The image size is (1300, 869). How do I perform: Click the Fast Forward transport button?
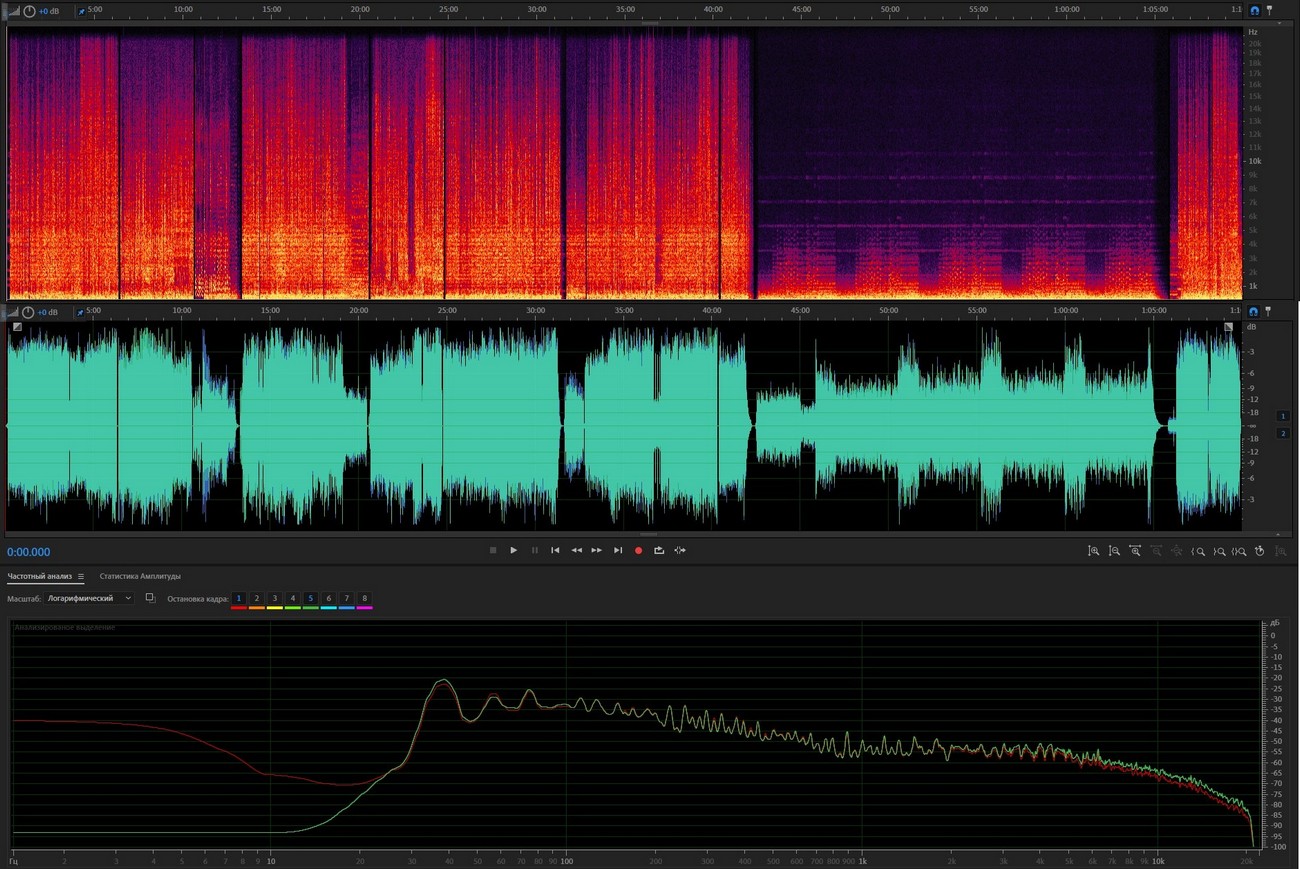coord(597,550)
